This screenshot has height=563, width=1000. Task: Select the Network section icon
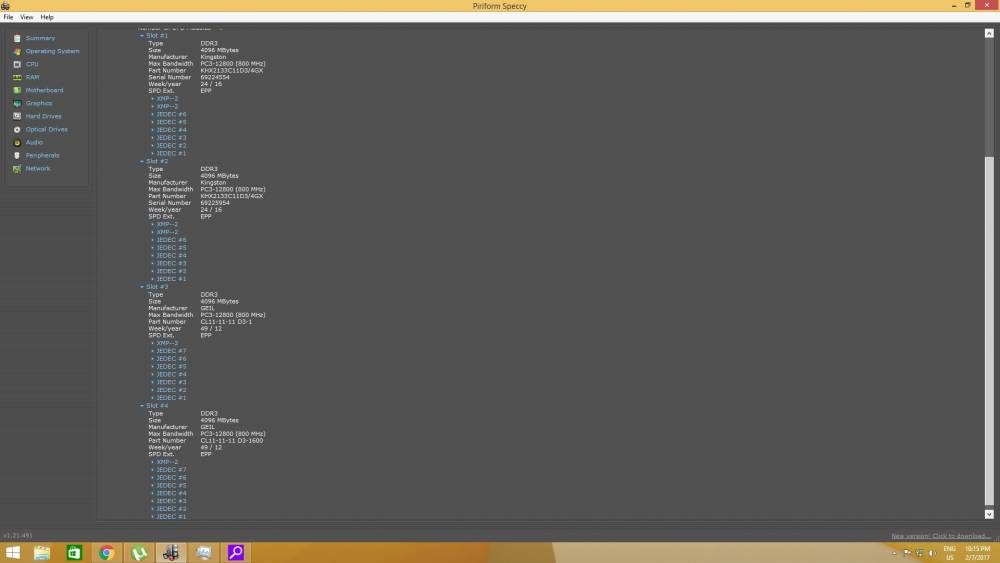[x=17, y=168]
